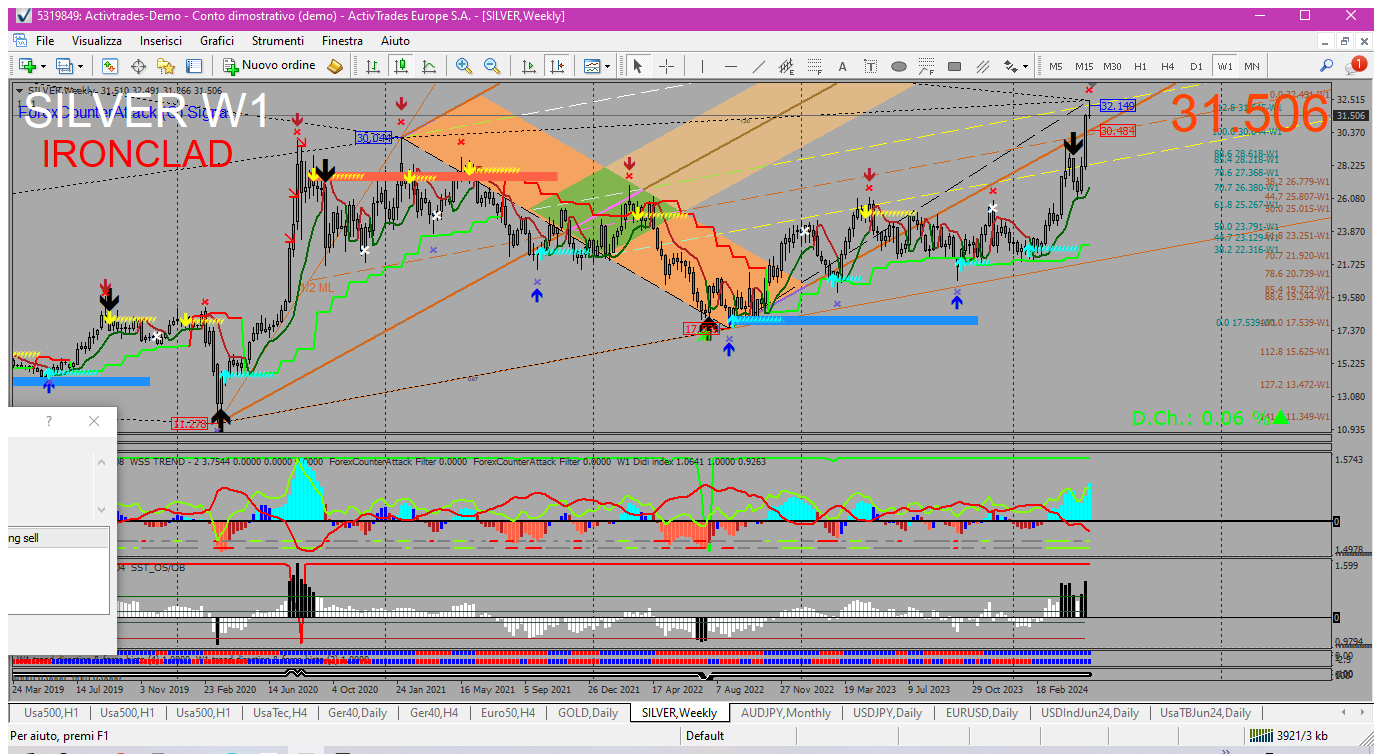Show the Market Watch window icon
The width and height of the screenshot is (1382, 754).
coord(110,66)
